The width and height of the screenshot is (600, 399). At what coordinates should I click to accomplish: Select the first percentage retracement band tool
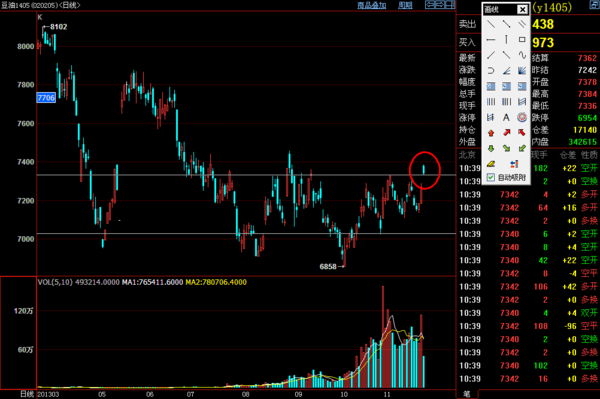tap(491, 86)
